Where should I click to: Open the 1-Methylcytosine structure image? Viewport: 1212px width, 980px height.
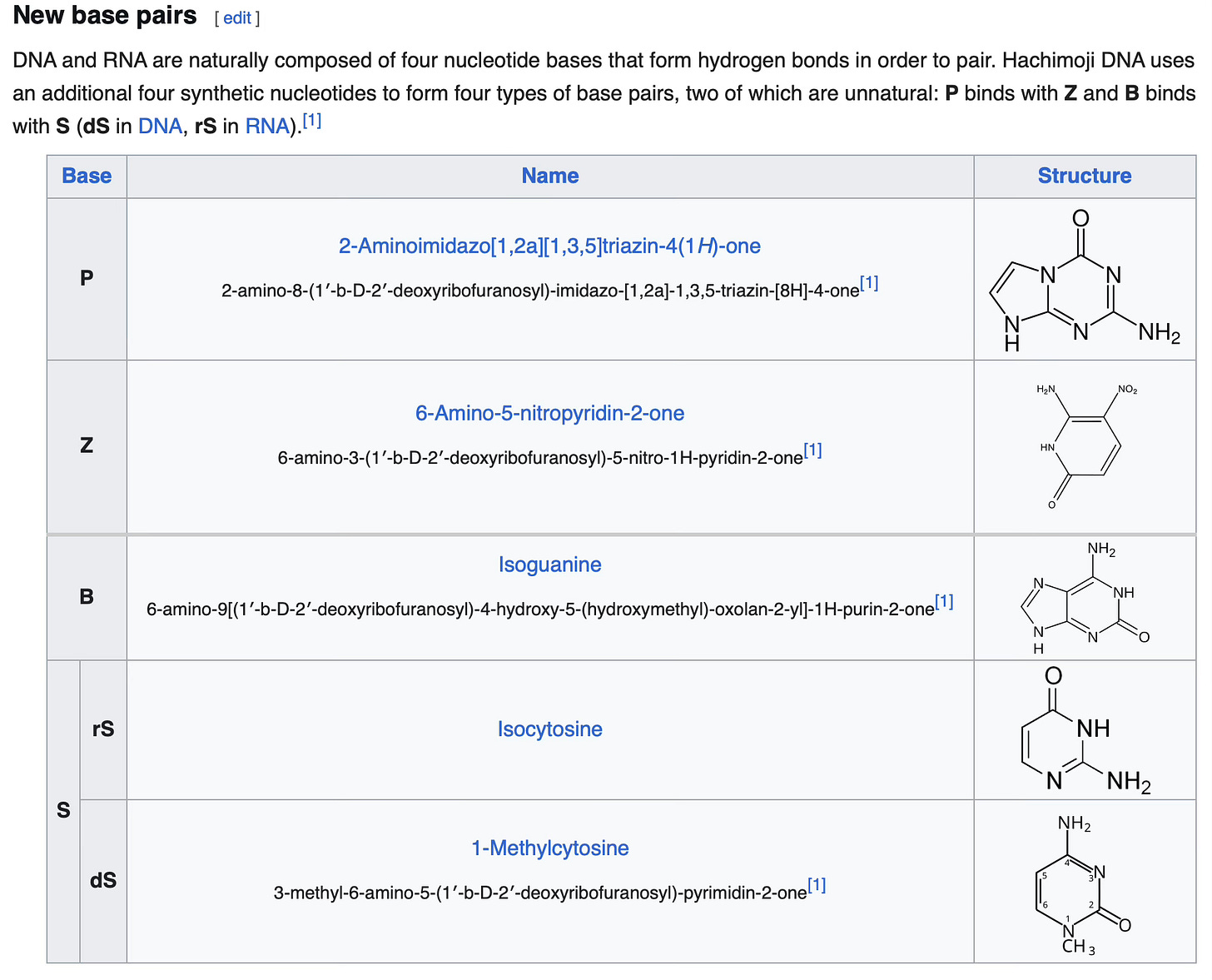pos(1085,884)
